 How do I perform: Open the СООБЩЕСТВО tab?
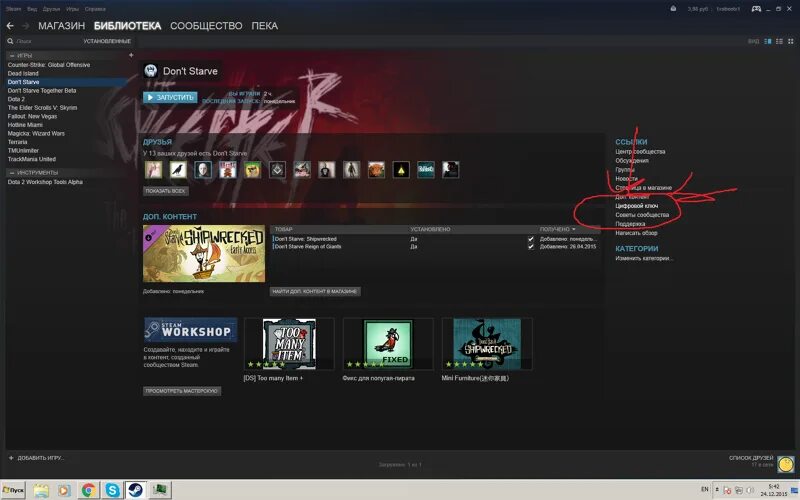tap(206, 26)
